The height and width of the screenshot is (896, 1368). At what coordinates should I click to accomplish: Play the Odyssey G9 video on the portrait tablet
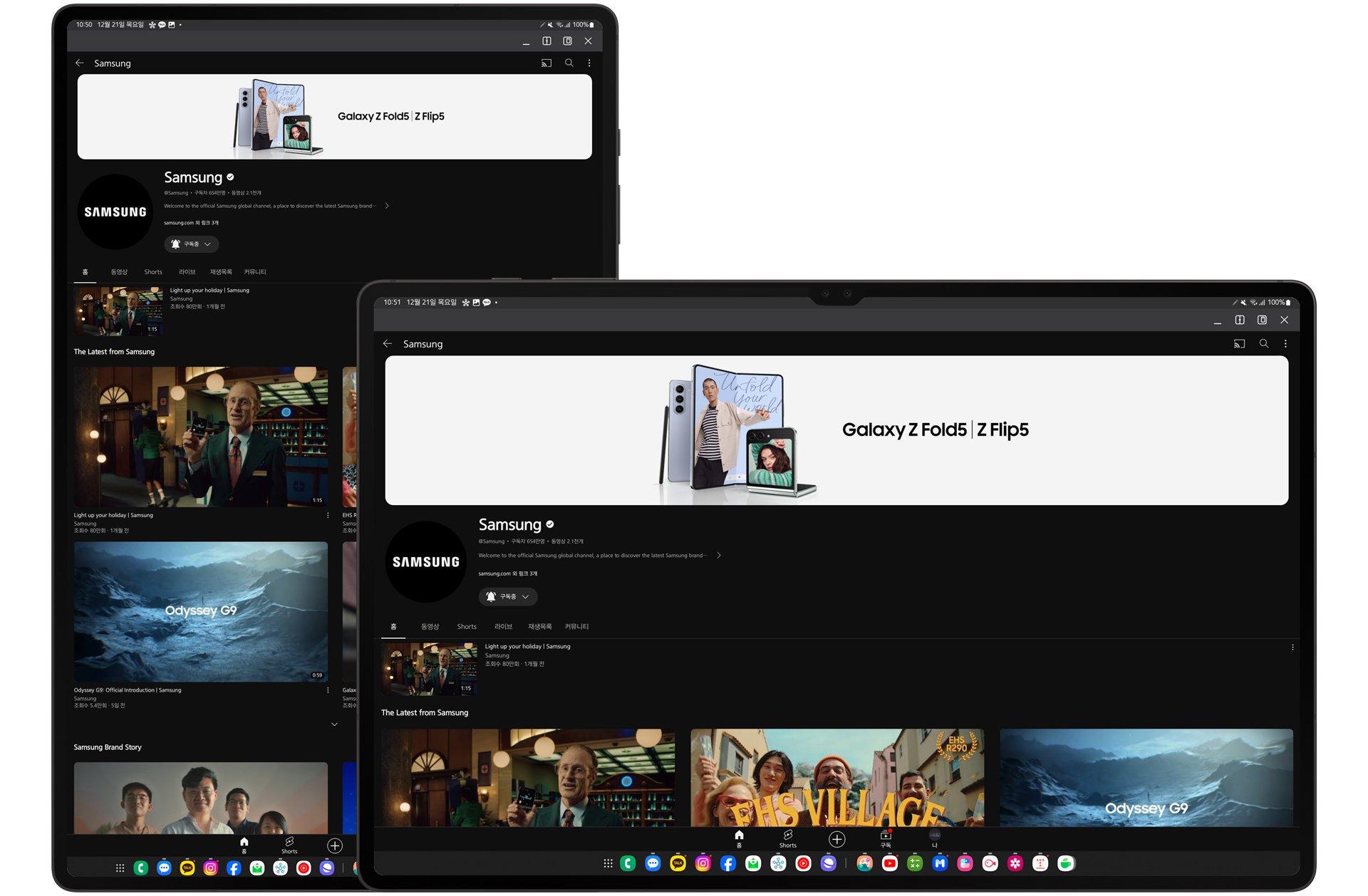coord(201,612)
